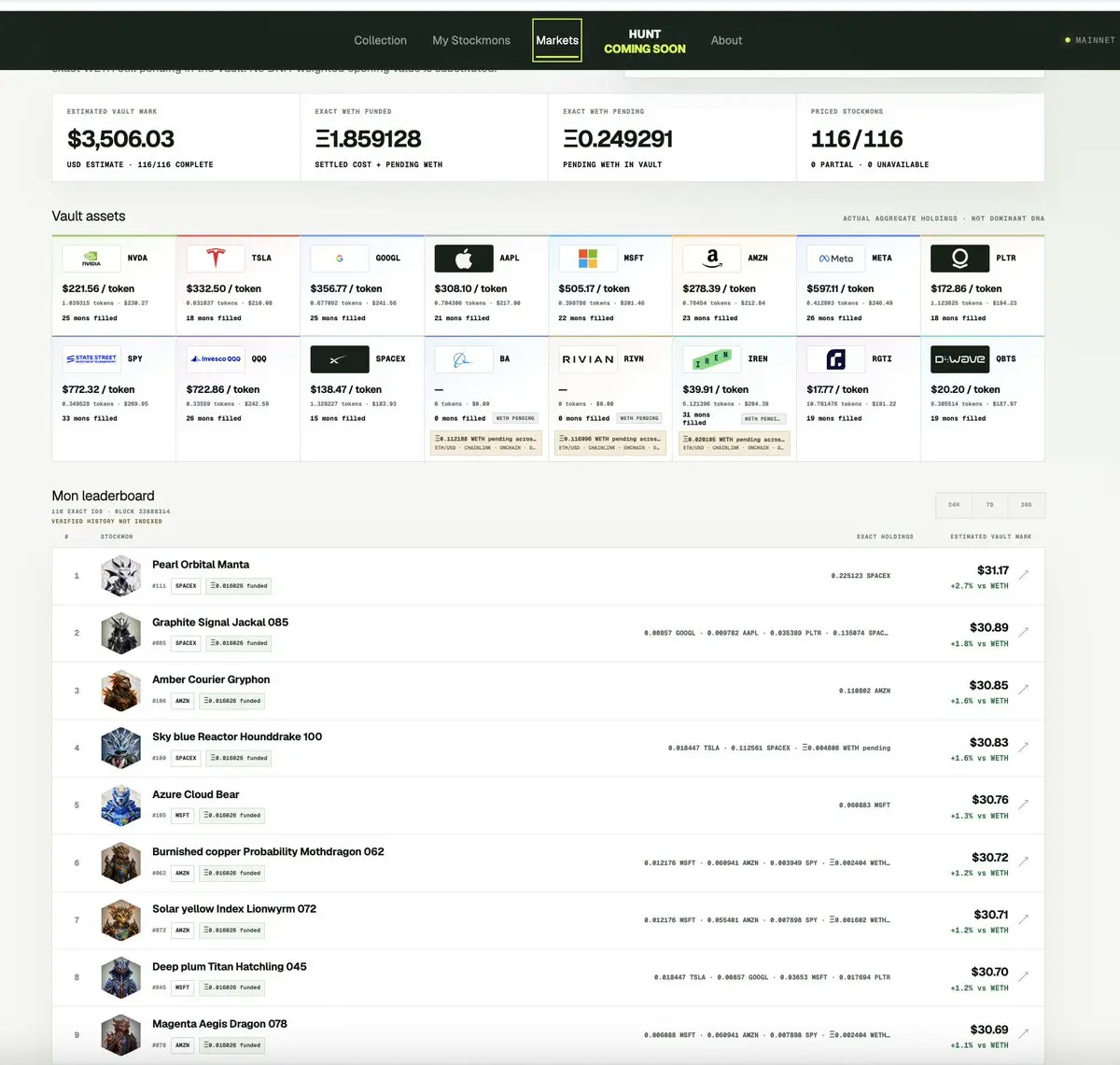1120x1065 pixels.
Task: Click Graphite Signal Jackal avatar thumbnail
Action: 120,633
